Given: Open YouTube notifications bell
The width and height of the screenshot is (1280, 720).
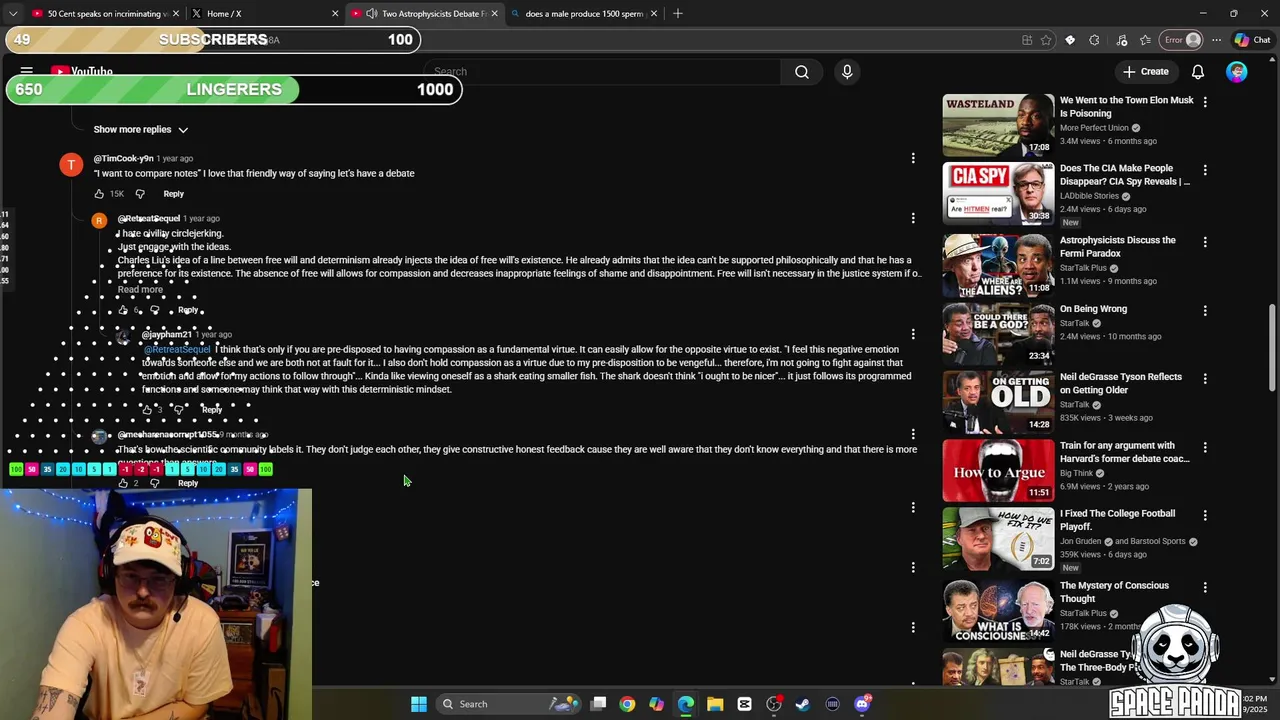Looking at the screenshot, I should tap(1198, 72).
